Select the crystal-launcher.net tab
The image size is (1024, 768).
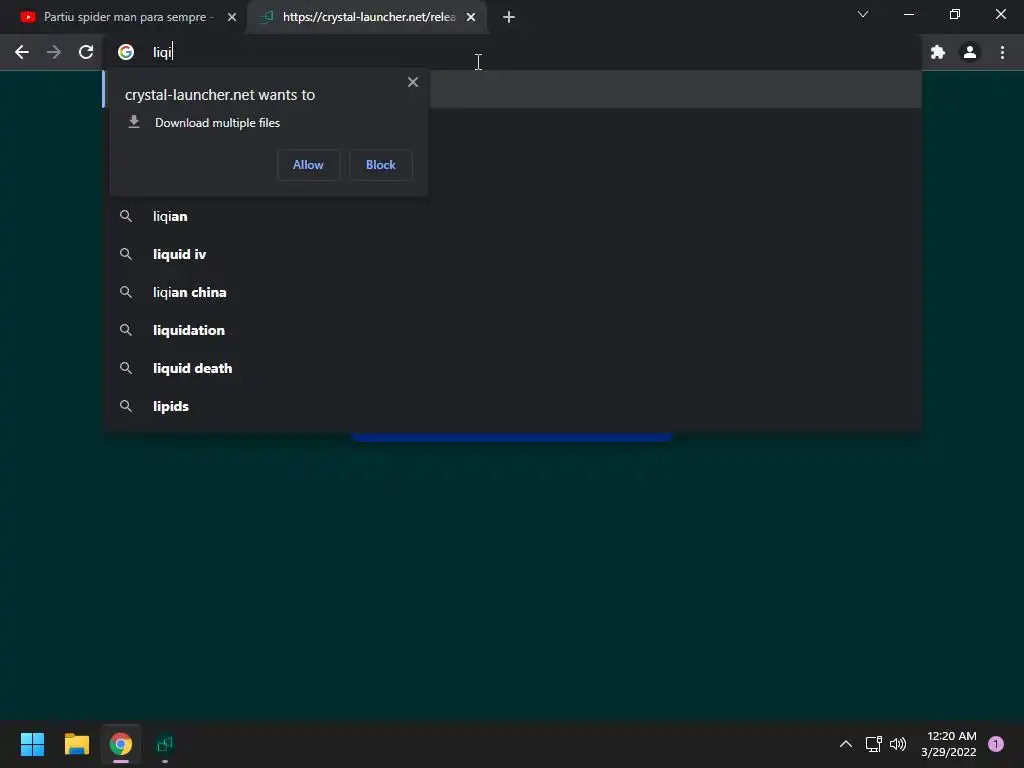coord(367,17)
